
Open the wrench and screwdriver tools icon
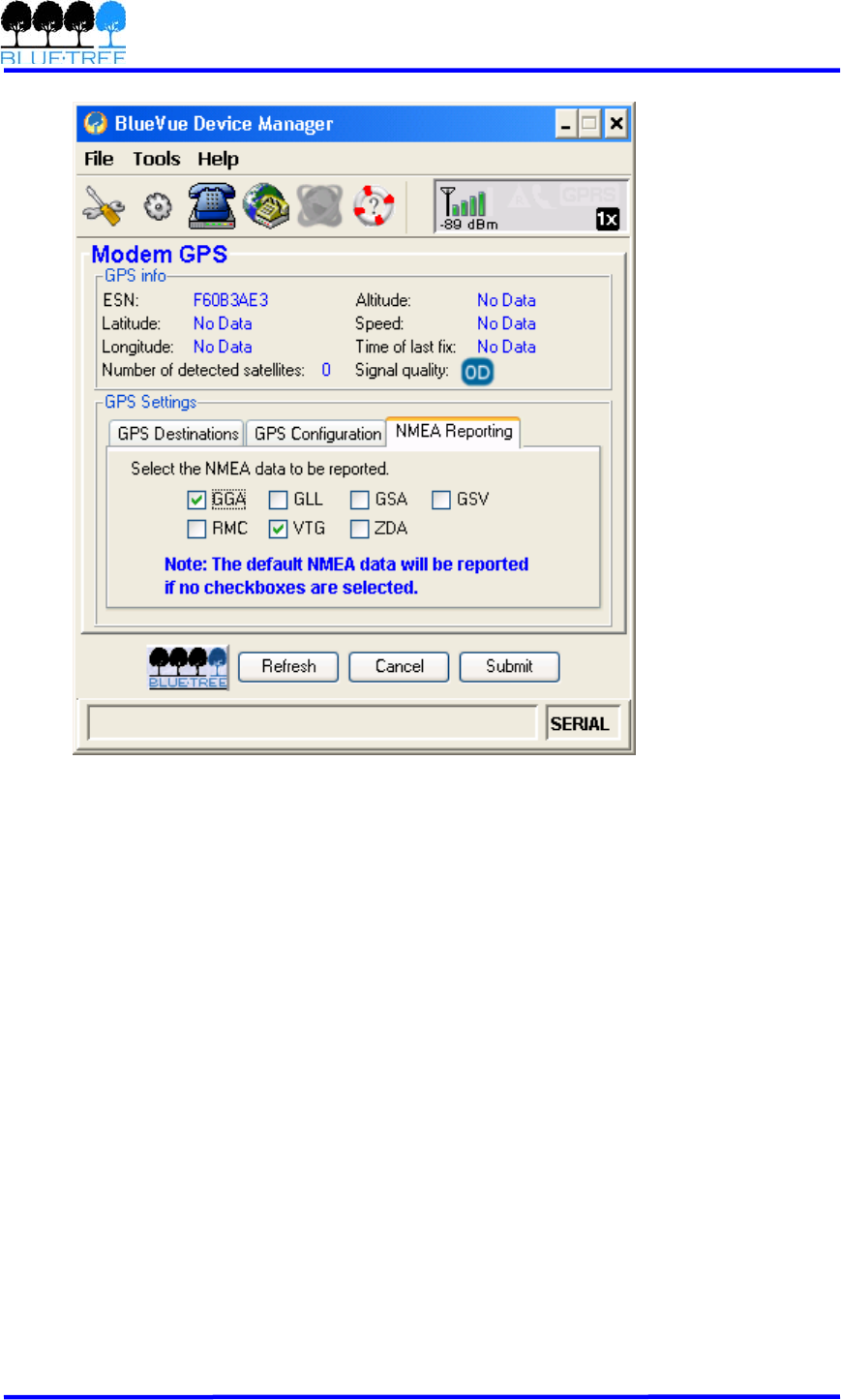104,205
